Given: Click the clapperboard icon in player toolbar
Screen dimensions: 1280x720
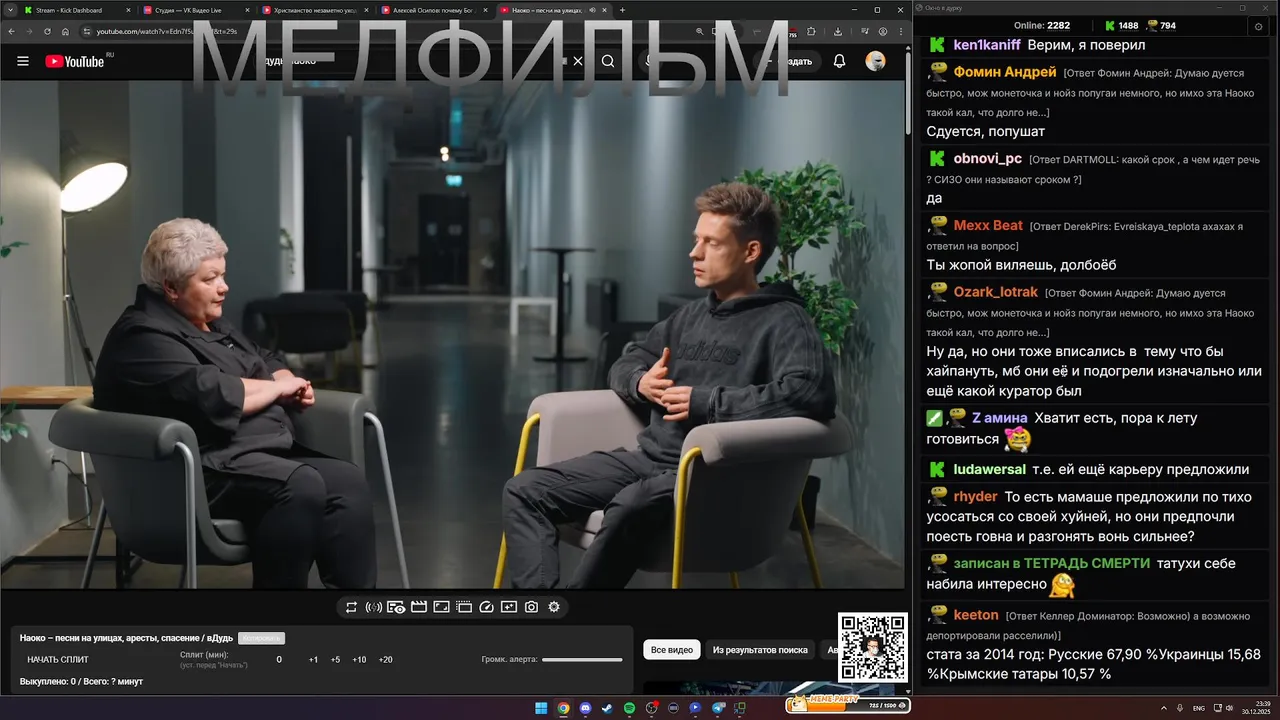Looking at the screenshot, I should click(419, 607).
